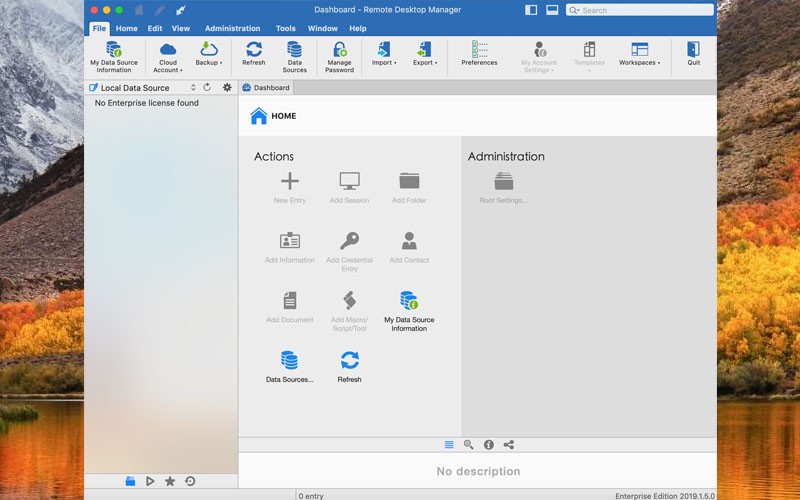Open the Help ribbon tab
Image resolution: width=800 pixels, height=500 pixels.
click(358, 29)
